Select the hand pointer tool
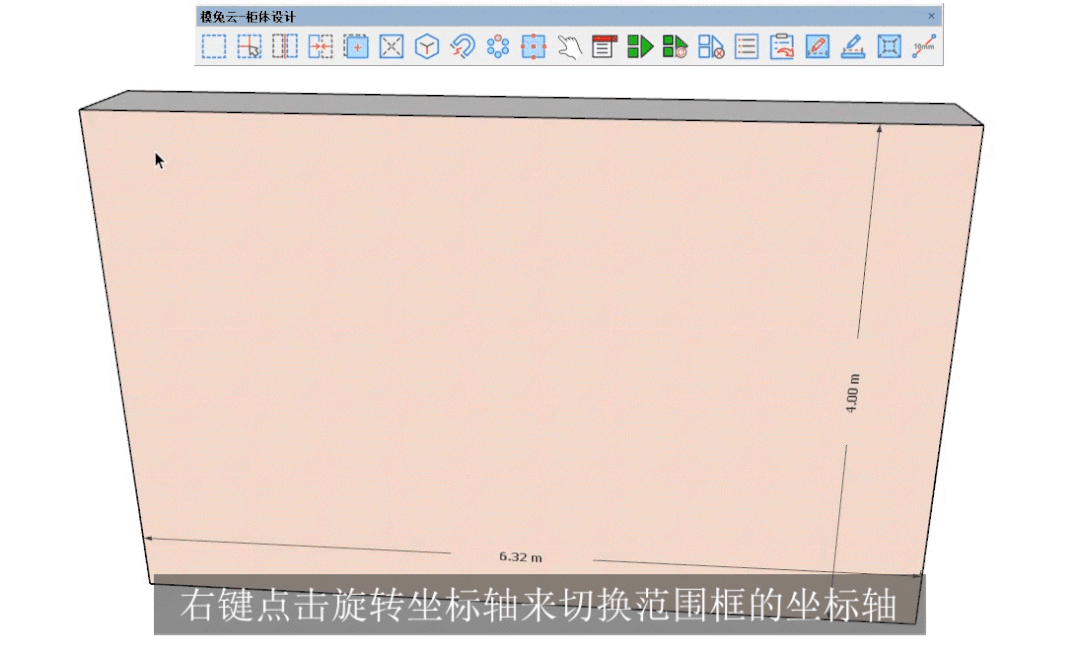 [569, 47]
